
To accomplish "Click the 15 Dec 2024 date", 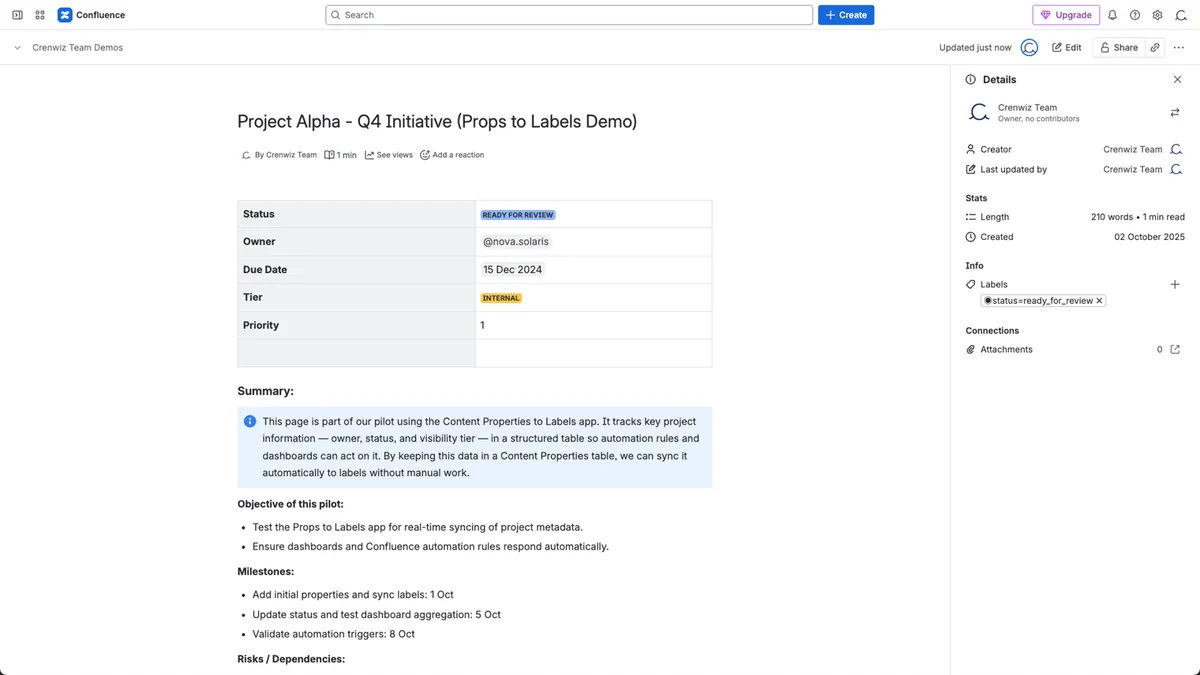I will tap(512, 269).
